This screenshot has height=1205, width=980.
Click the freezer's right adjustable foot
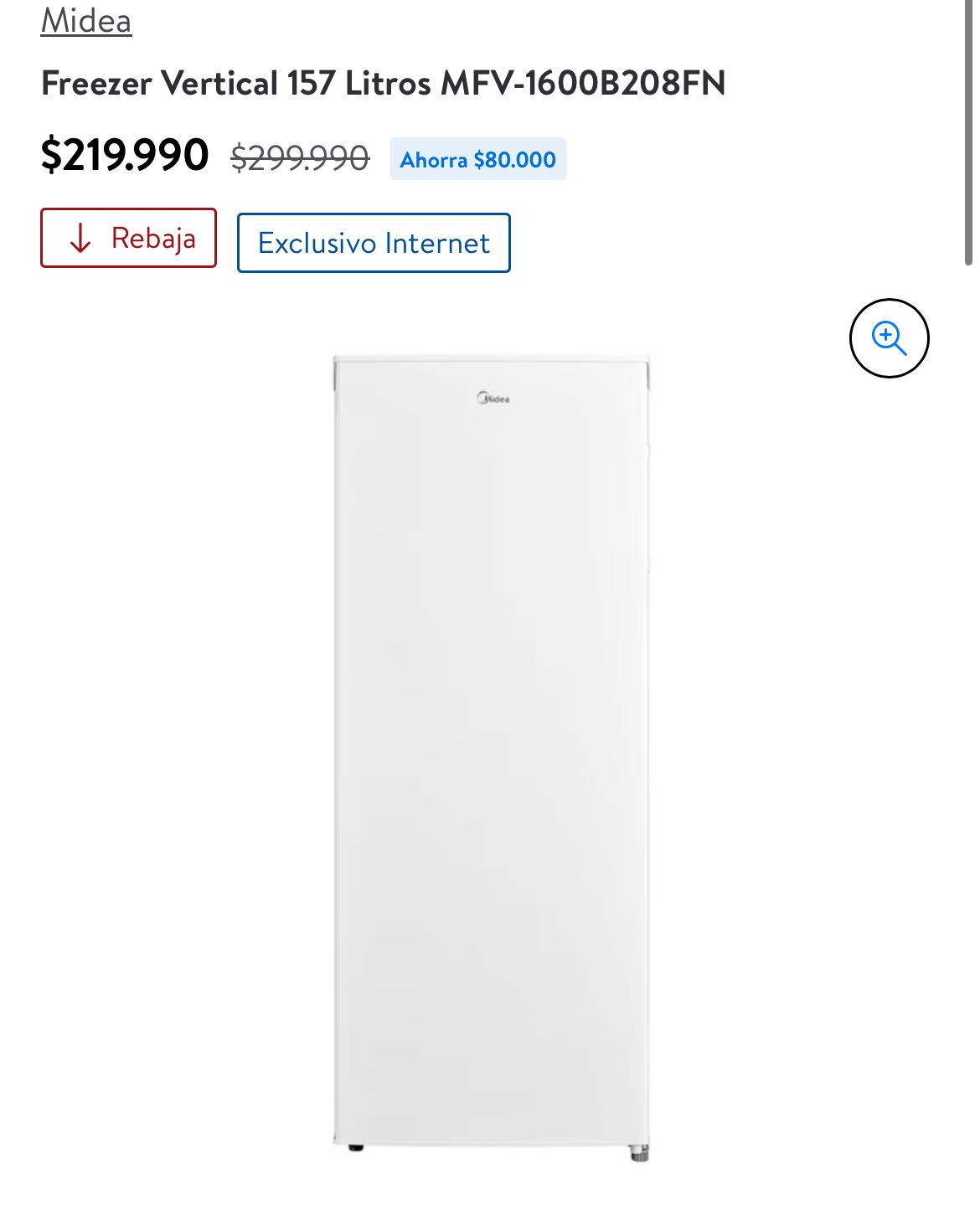pyautogui.click(x=638, y=1152)
